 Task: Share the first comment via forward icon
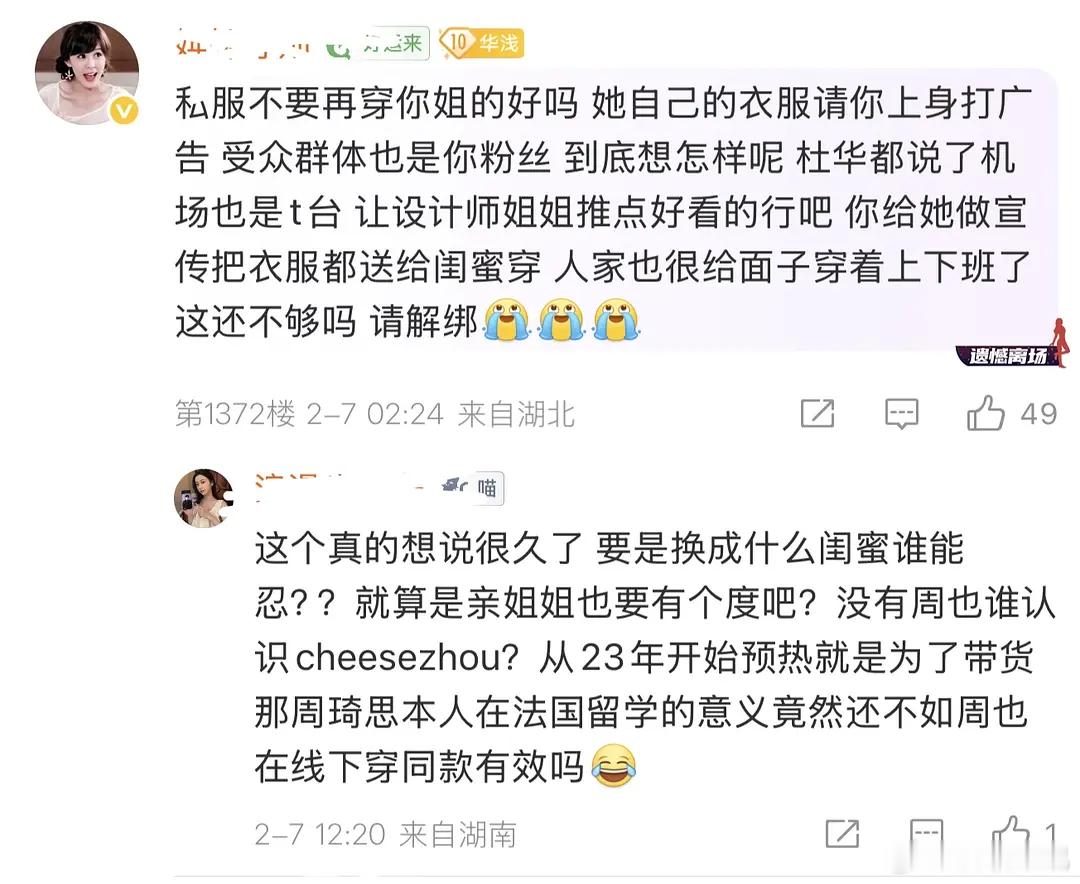(818, 413)
